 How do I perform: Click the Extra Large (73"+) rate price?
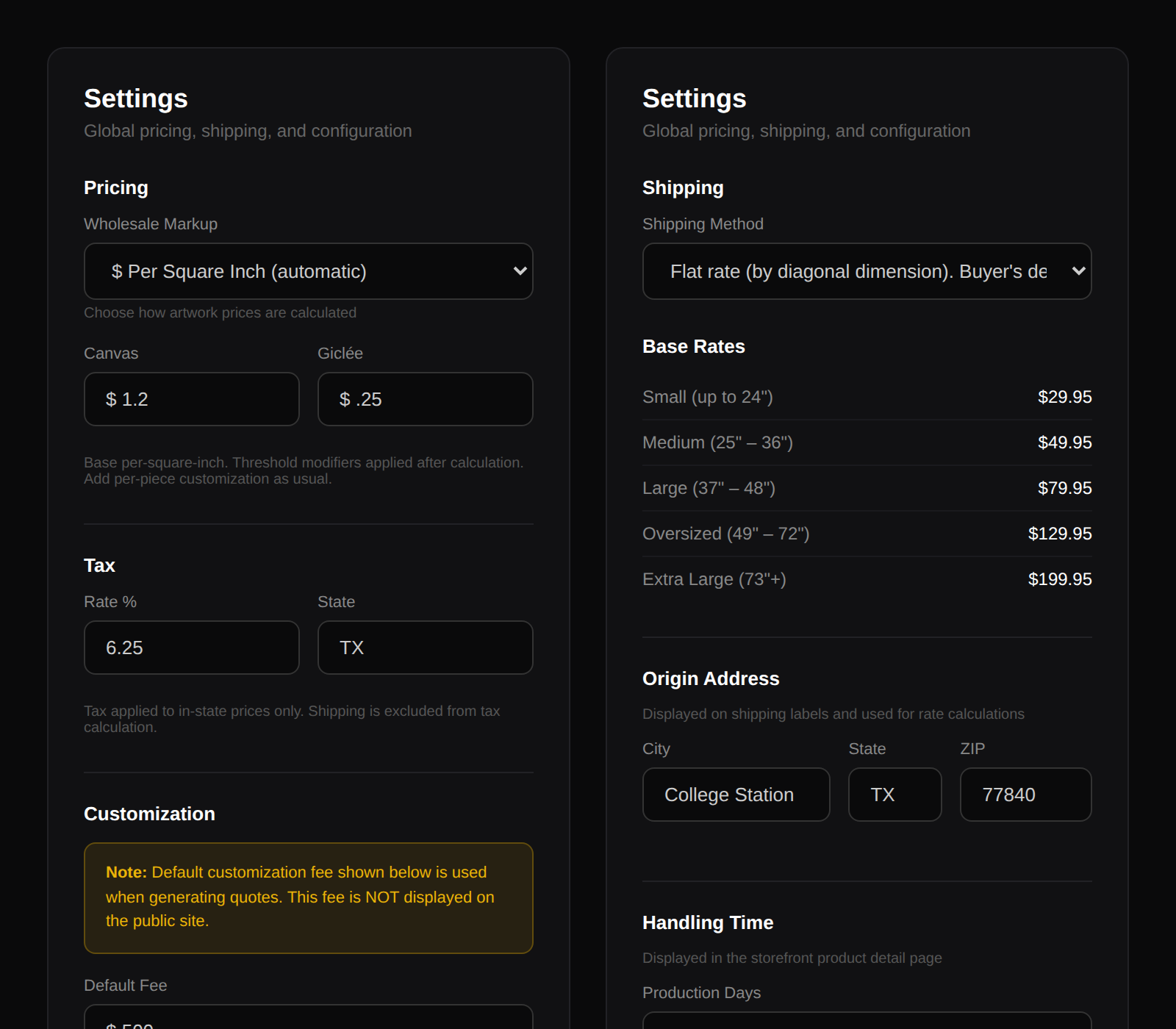(x=1061, y=578)
